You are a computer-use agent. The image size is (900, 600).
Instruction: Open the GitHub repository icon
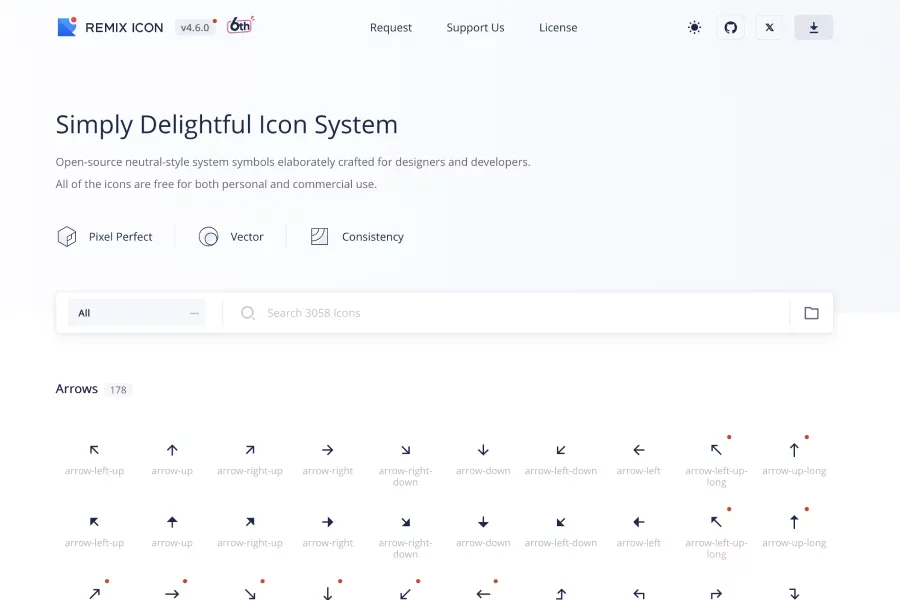click(731, 28)
